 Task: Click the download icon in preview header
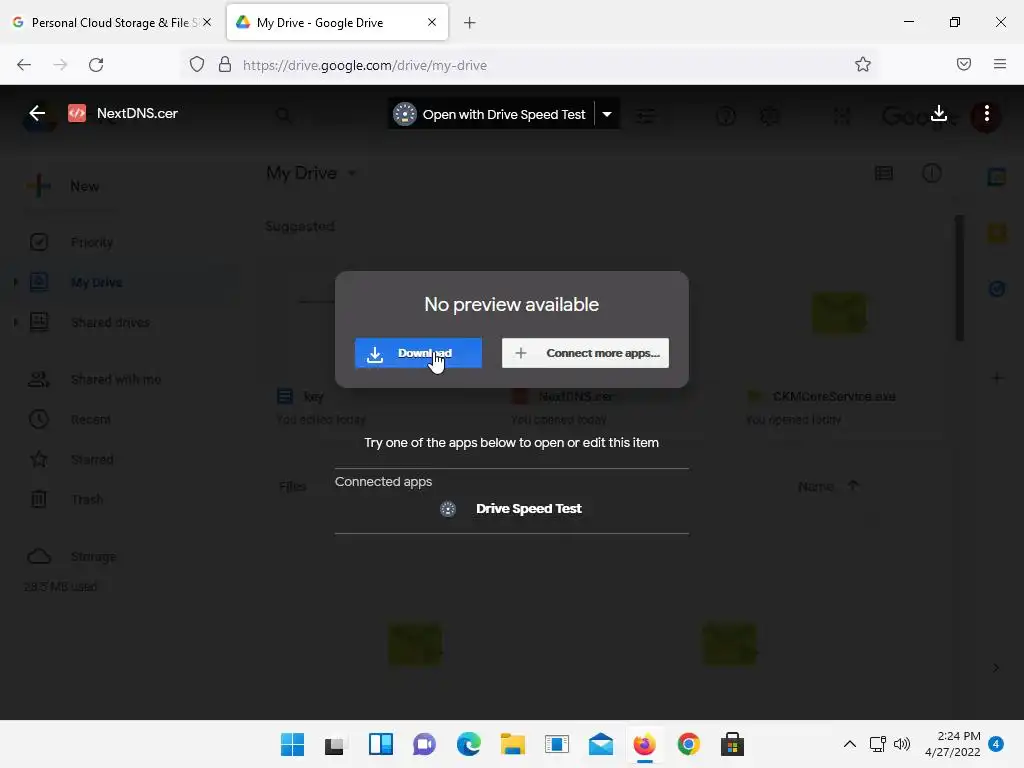pyautogui.click(x=938, y=113)
